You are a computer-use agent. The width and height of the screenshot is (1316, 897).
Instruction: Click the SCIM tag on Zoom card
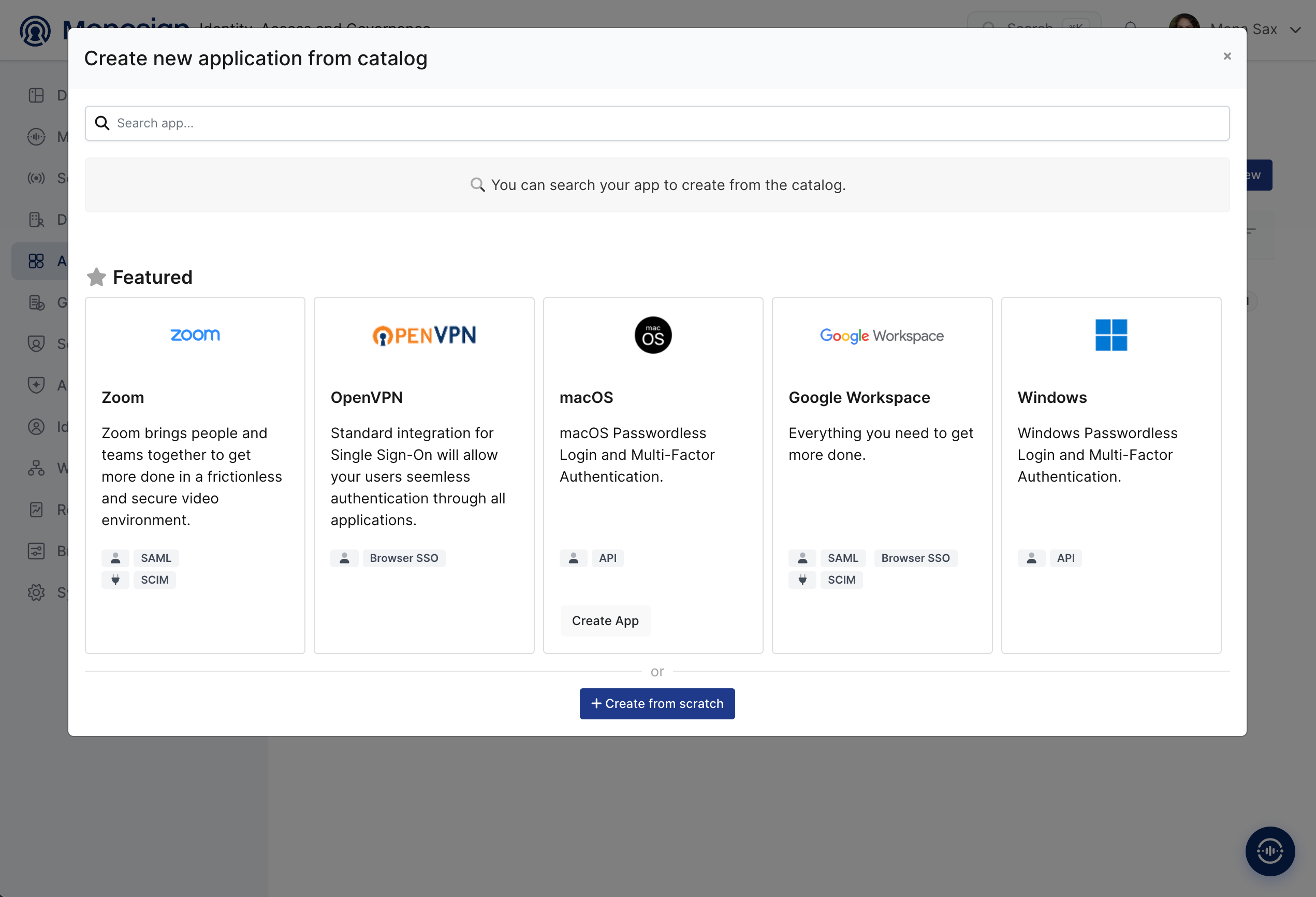(155, 580)
